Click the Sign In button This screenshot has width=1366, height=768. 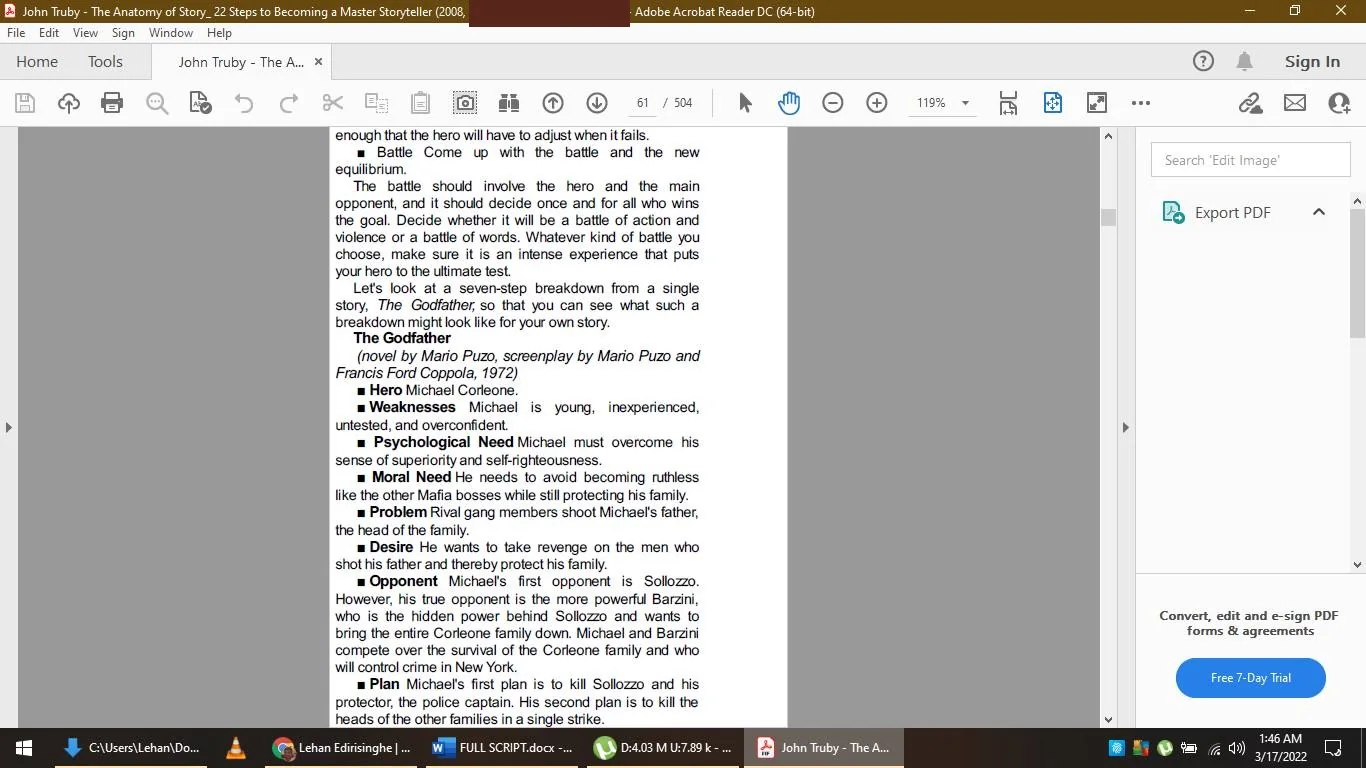coord(1312,62)
